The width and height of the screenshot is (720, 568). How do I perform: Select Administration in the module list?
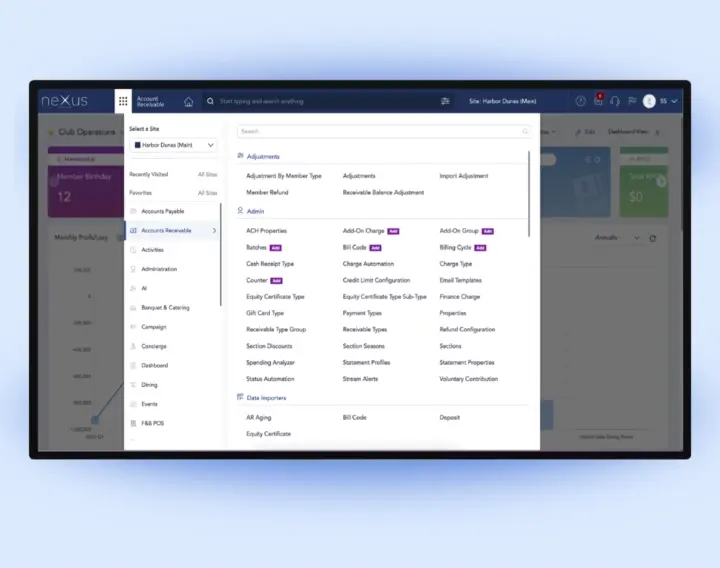(159, 269)
